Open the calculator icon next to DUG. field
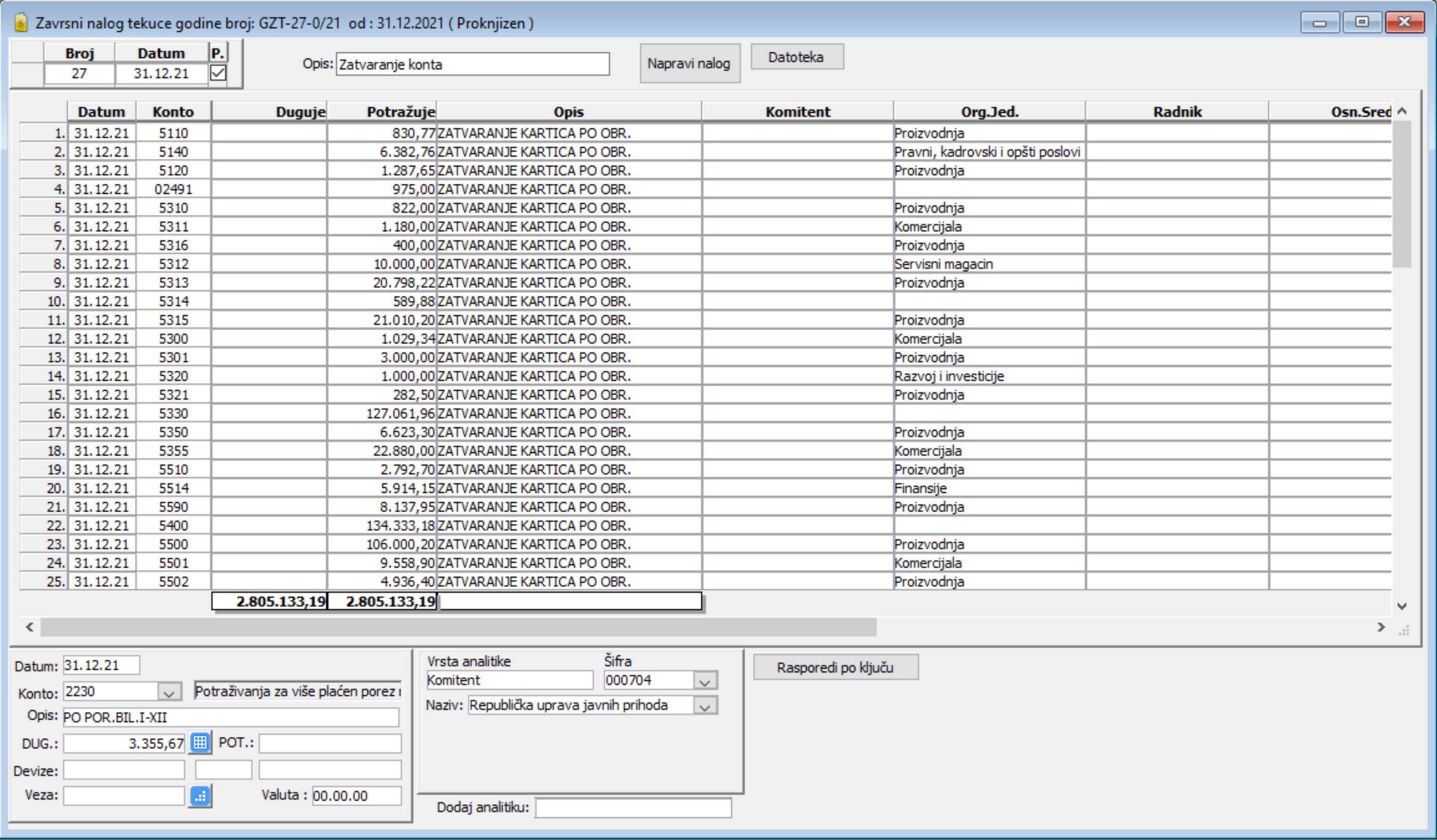Screen dimensions: 1437x840 (200, 742)
